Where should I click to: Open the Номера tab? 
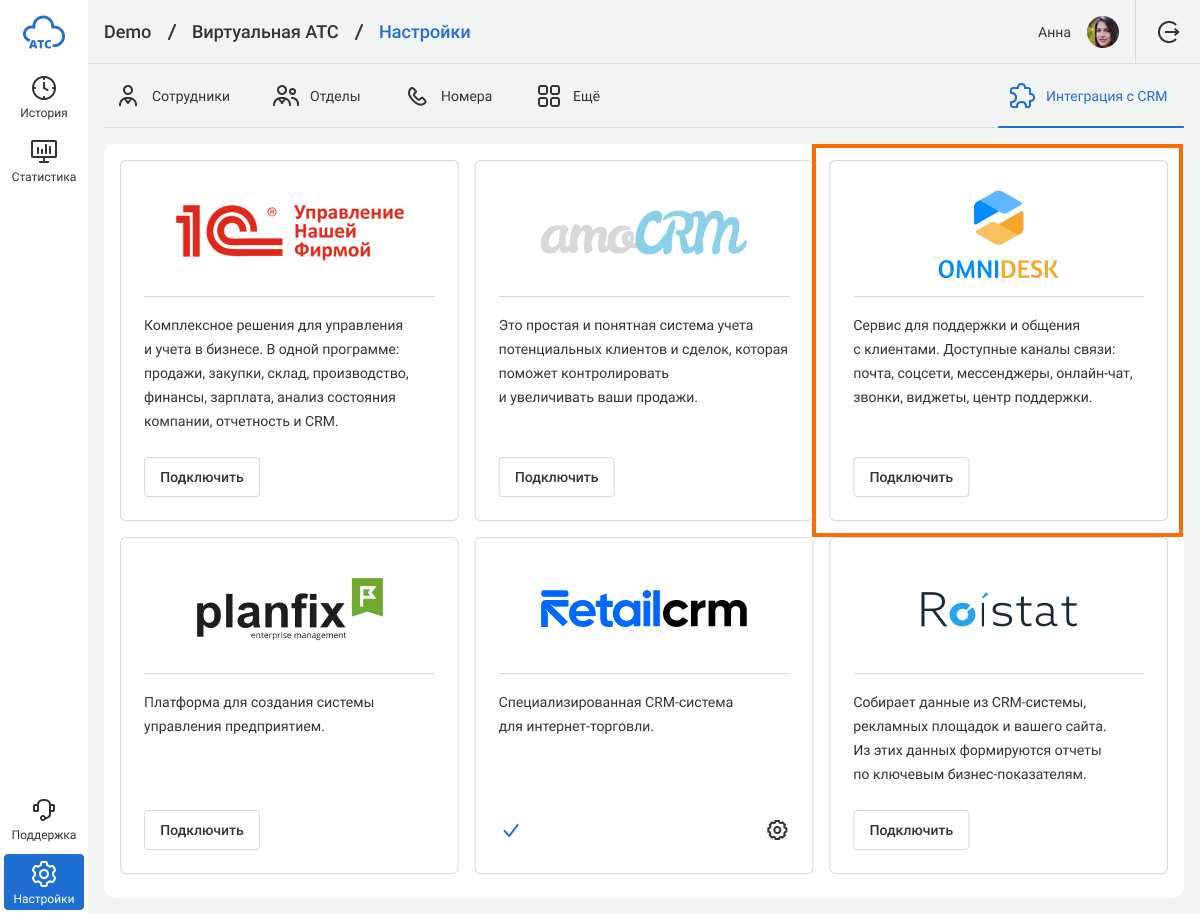pyautogui.click(x=449, y=96)
